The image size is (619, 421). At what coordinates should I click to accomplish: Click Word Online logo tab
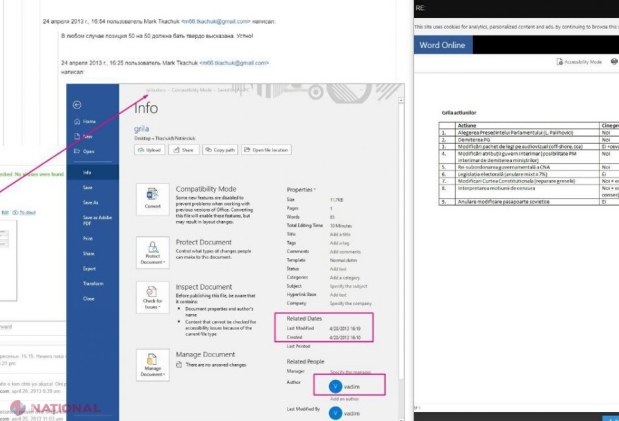[443, 45]
